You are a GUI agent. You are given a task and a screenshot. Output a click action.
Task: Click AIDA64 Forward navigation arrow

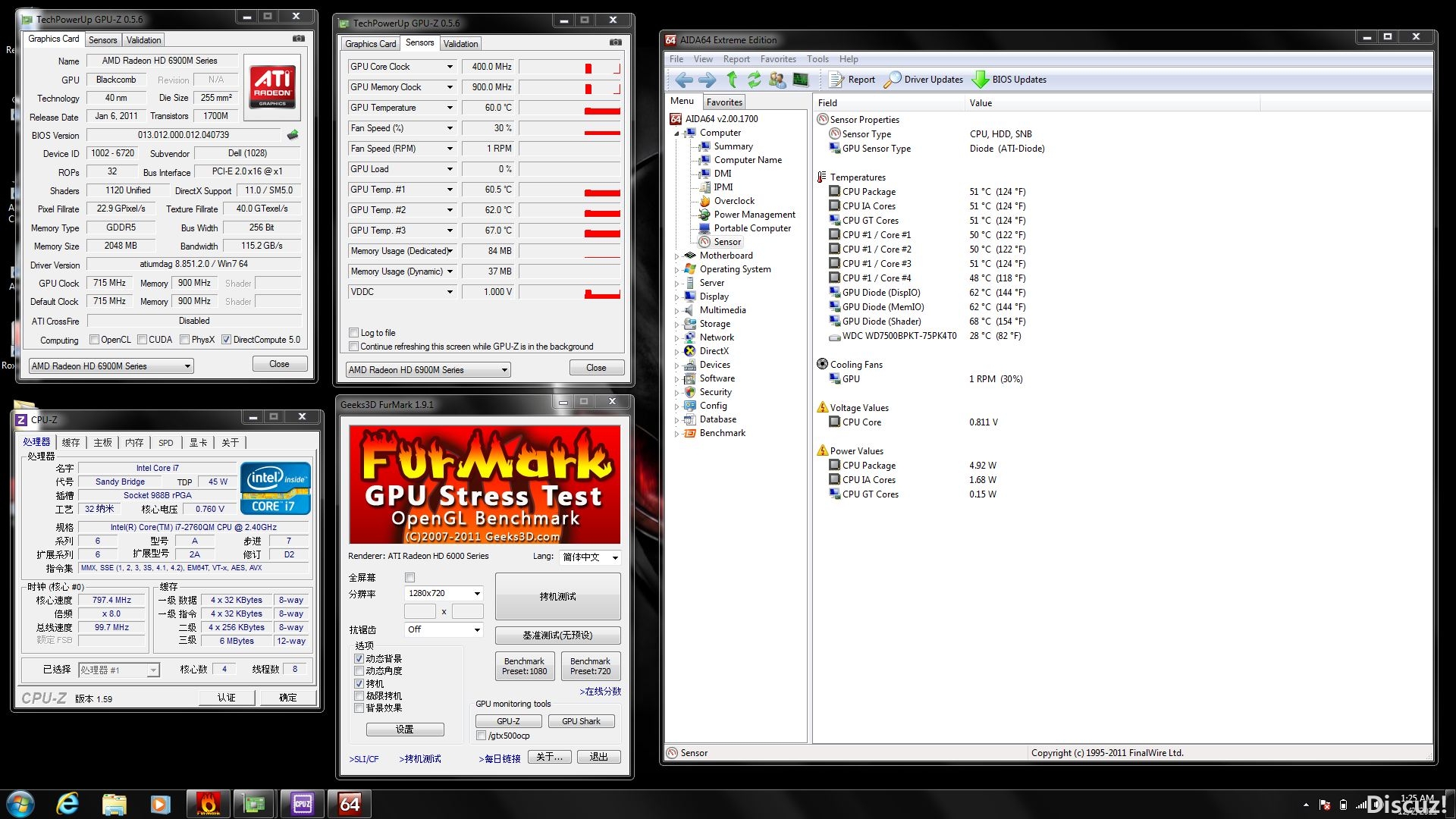(x=708, y=80)
